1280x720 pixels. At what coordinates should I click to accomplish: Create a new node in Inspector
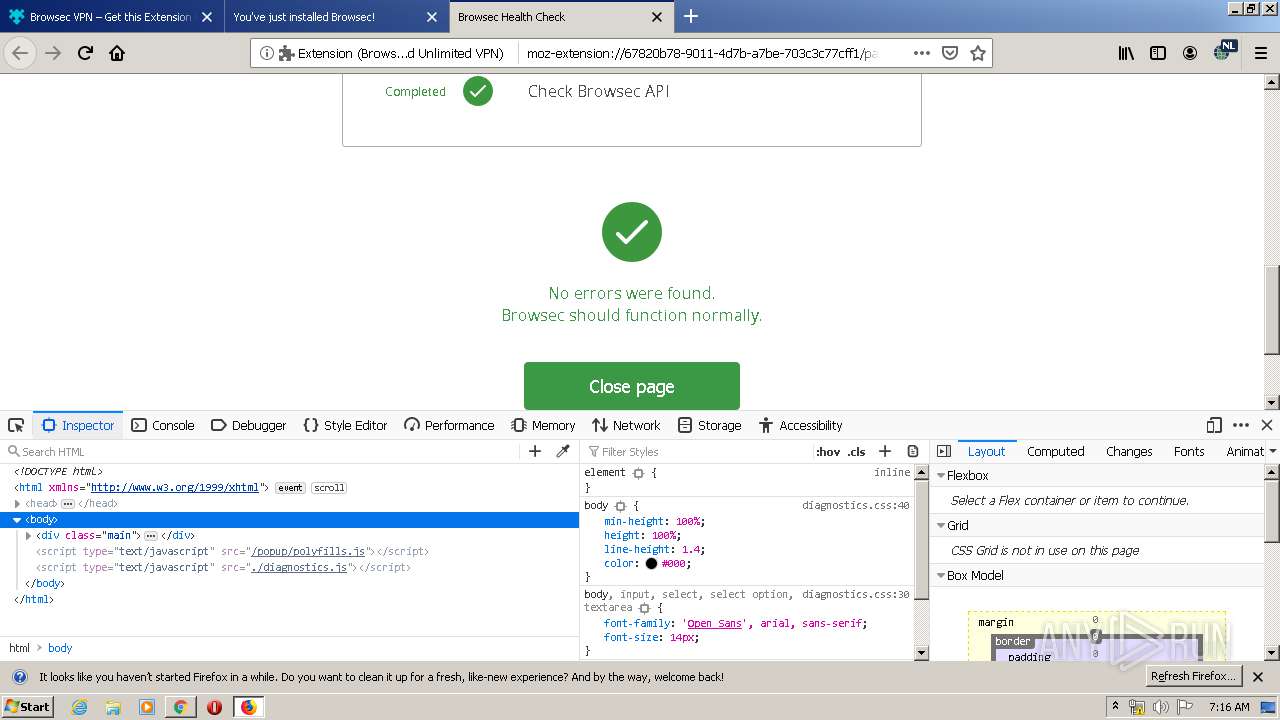click(x=535, y=451)
